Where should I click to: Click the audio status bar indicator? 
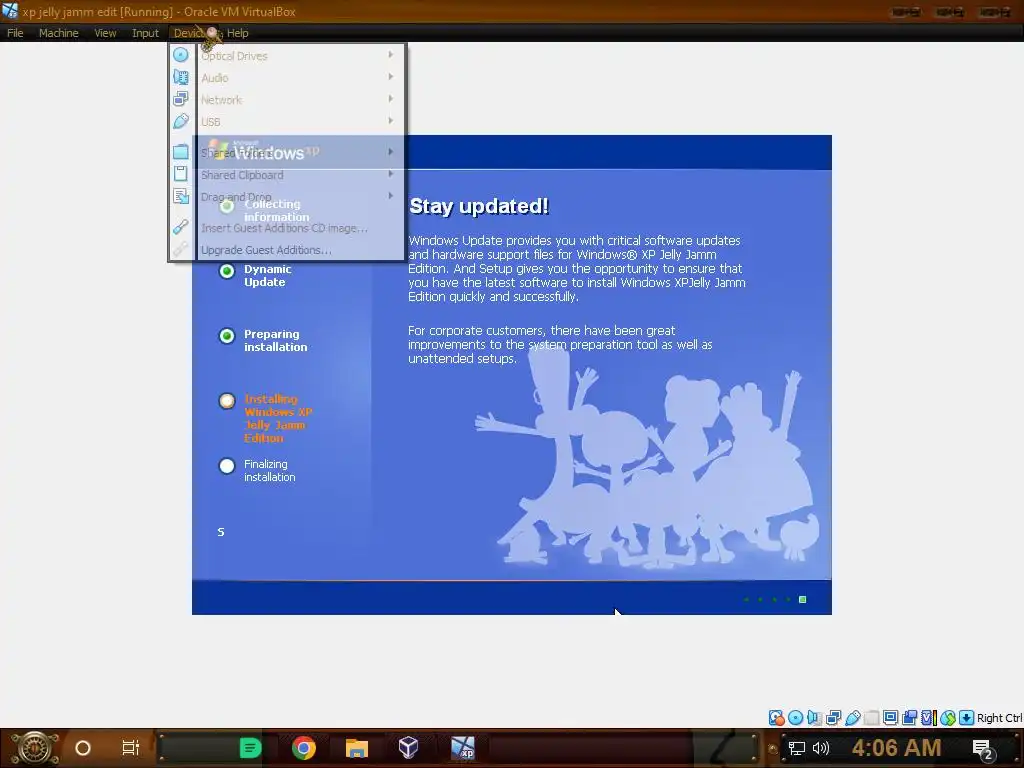814,718
